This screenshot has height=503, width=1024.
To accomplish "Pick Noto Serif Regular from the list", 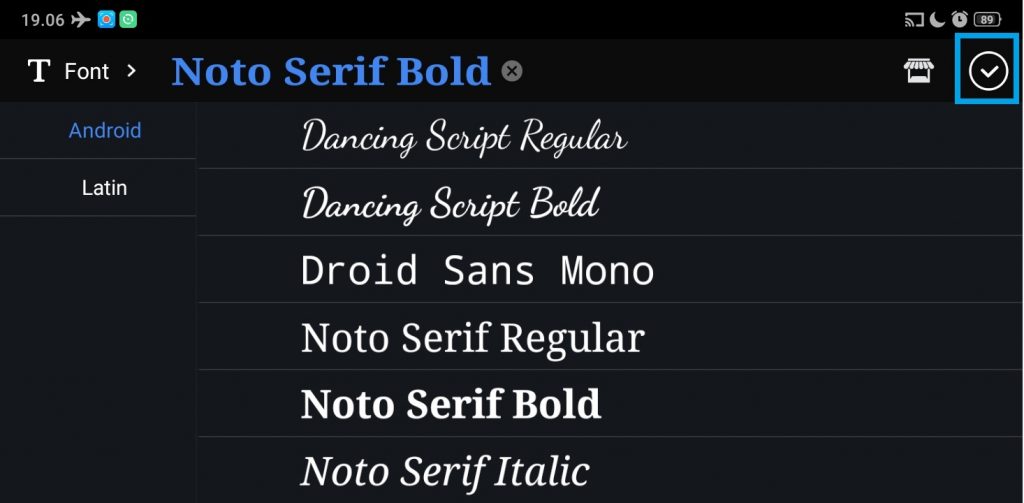I will pyautogui.click(x=472, y=338).
